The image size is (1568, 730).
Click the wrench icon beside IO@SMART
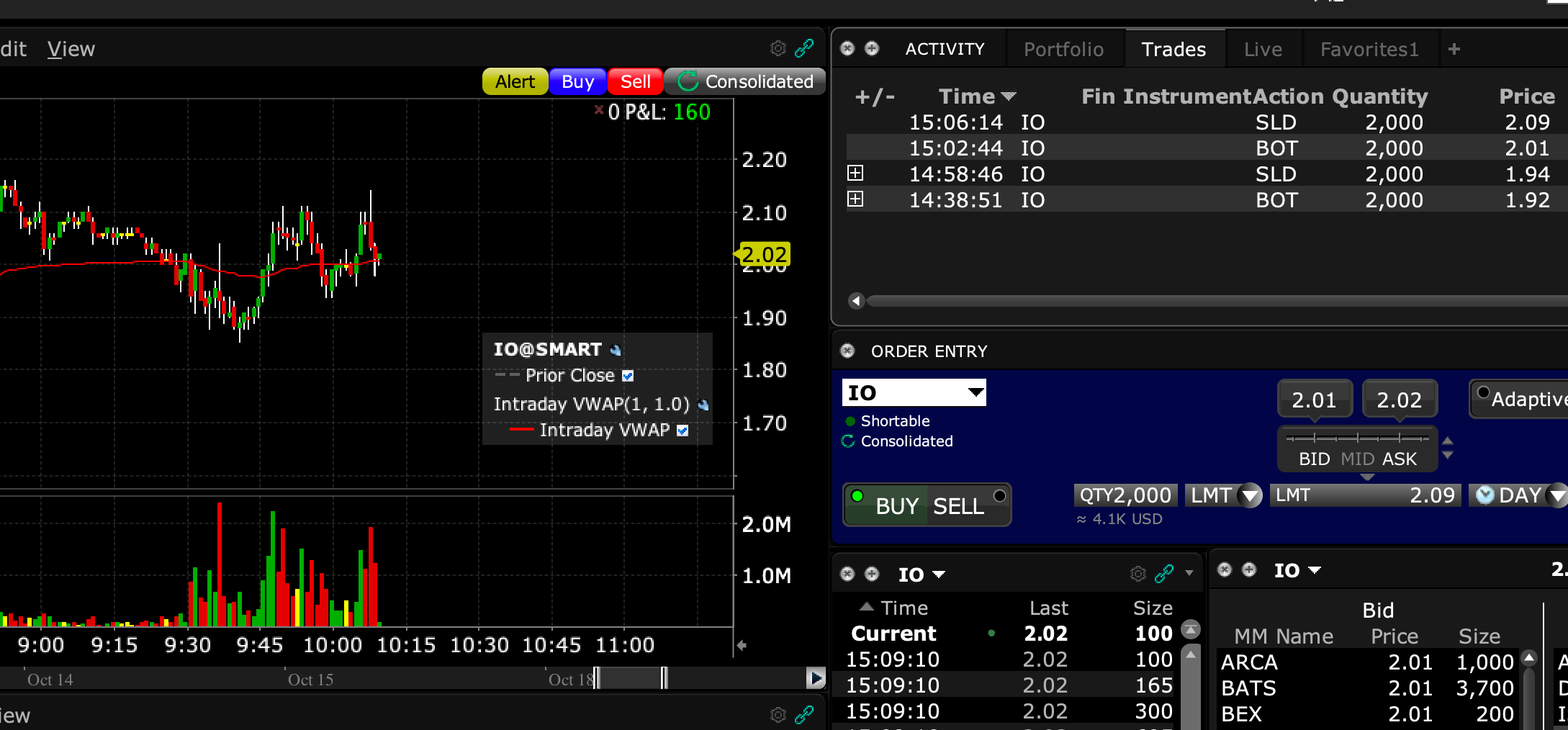[x=616, y=351]
